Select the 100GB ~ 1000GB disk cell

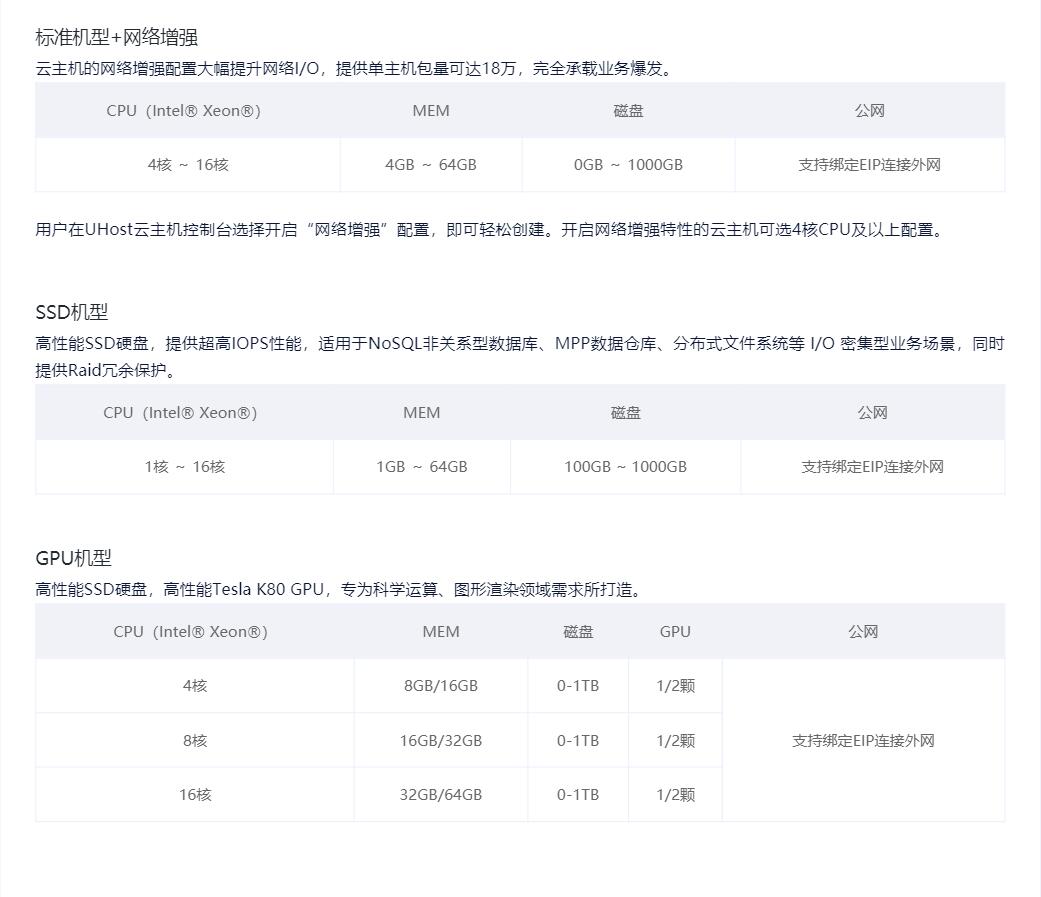tap(625, 467)
